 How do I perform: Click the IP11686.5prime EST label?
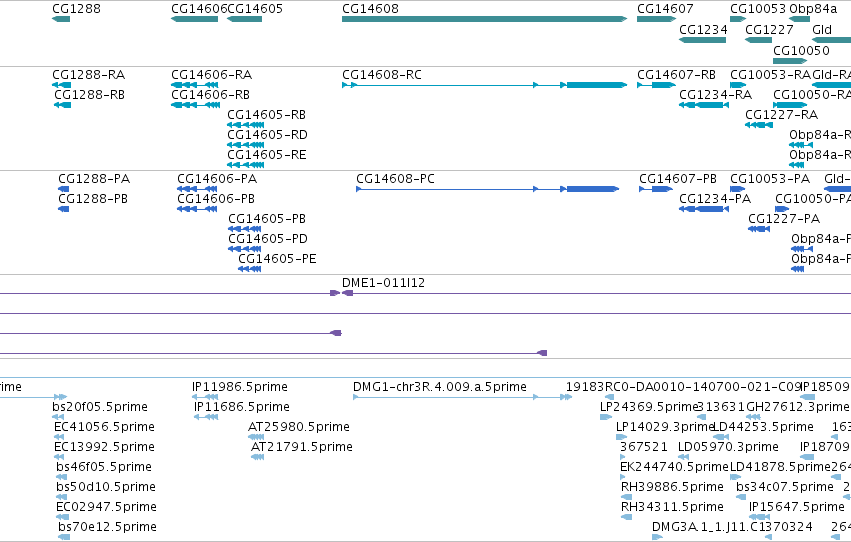242,406
